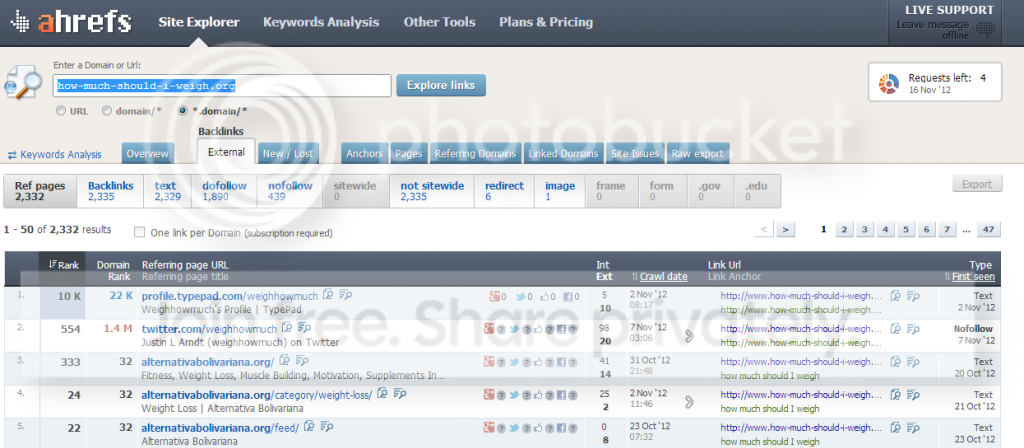Sort table by Rank column header
Viewport: 1024px width, 448px height.
click(x=64, y=265)
